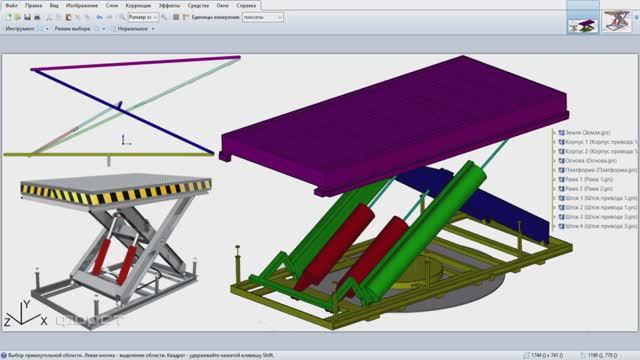Print the image with the printer icon
This screenshot has width=640, height=360.
[37, 17]
